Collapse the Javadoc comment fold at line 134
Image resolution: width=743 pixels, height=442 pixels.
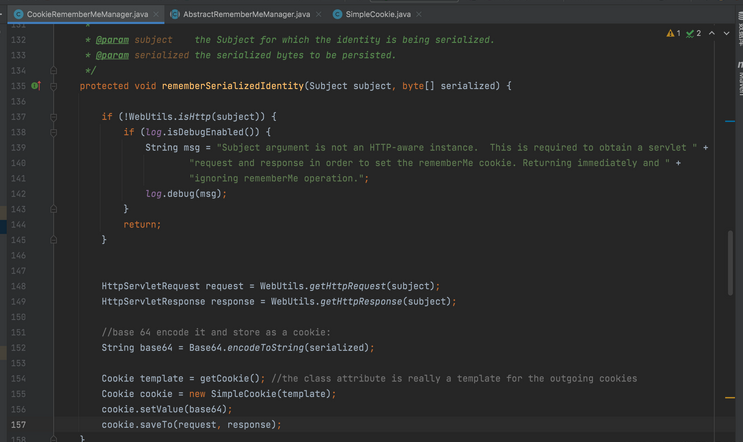pyautogui.click(x=54, y=71)
